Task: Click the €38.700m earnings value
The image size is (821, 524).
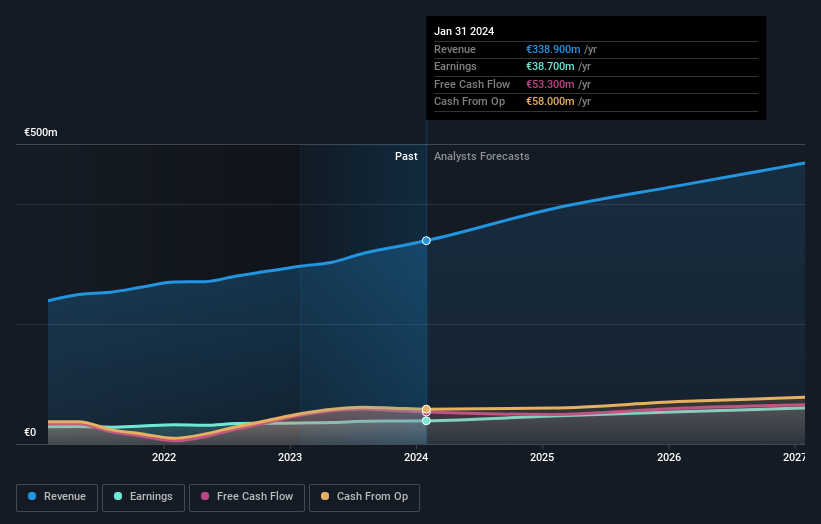Action: [x=550, y=66]
